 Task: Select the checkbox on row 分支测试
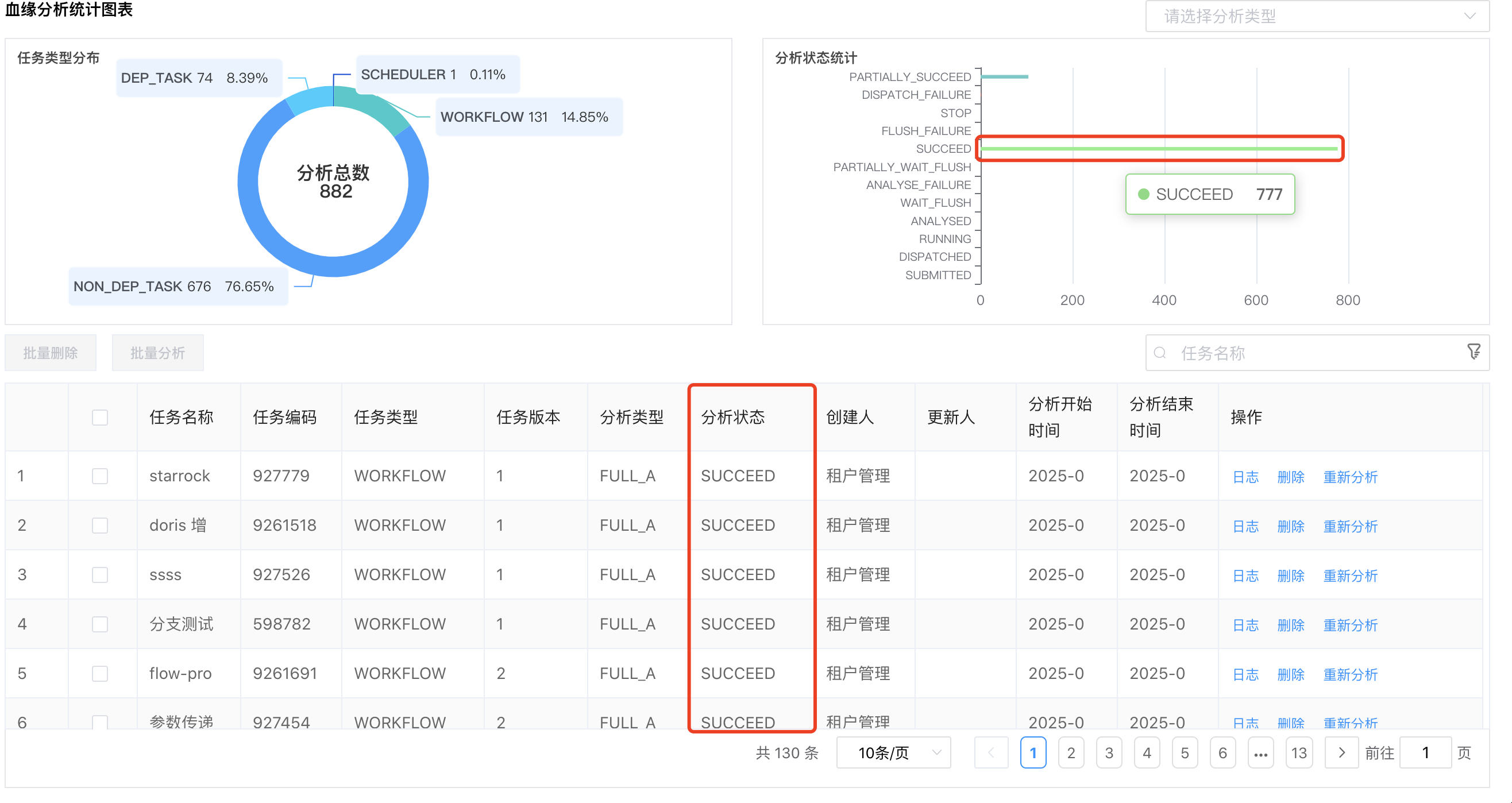pos(100,624)
